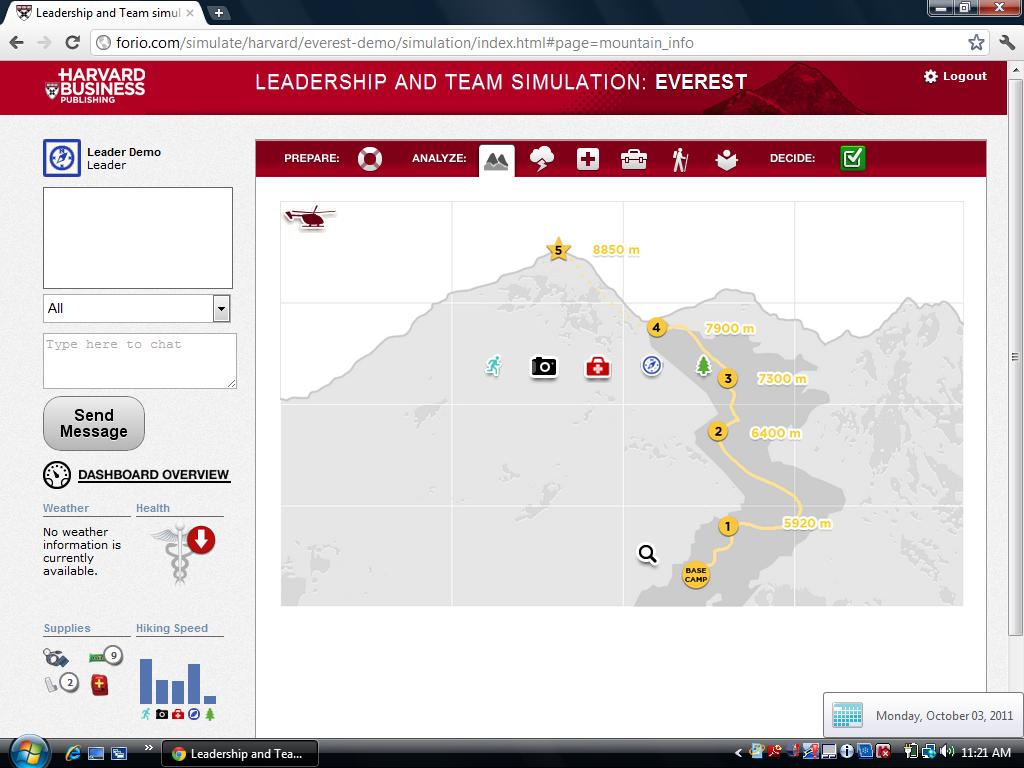Click the camera photographer icon on map

tap(544, 366)
